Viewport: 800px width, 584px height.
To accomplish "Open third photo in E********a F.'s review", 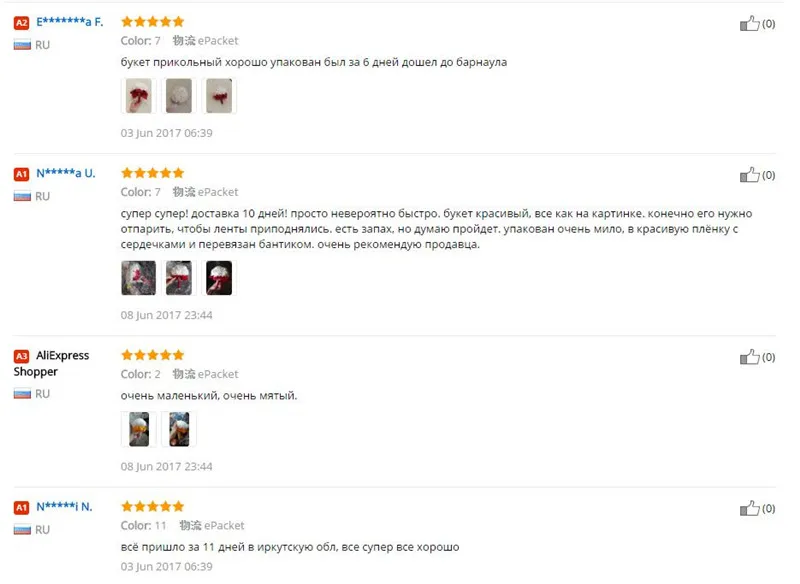I will coord(219,96).
